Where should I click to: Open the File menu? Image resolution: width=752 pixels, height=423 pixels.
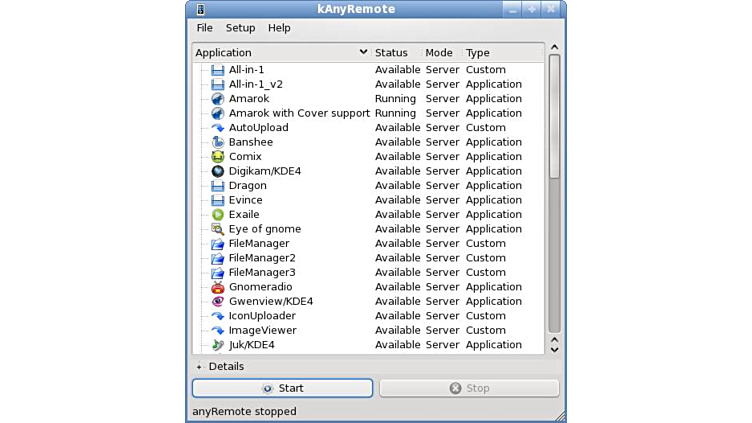(204, 28)
